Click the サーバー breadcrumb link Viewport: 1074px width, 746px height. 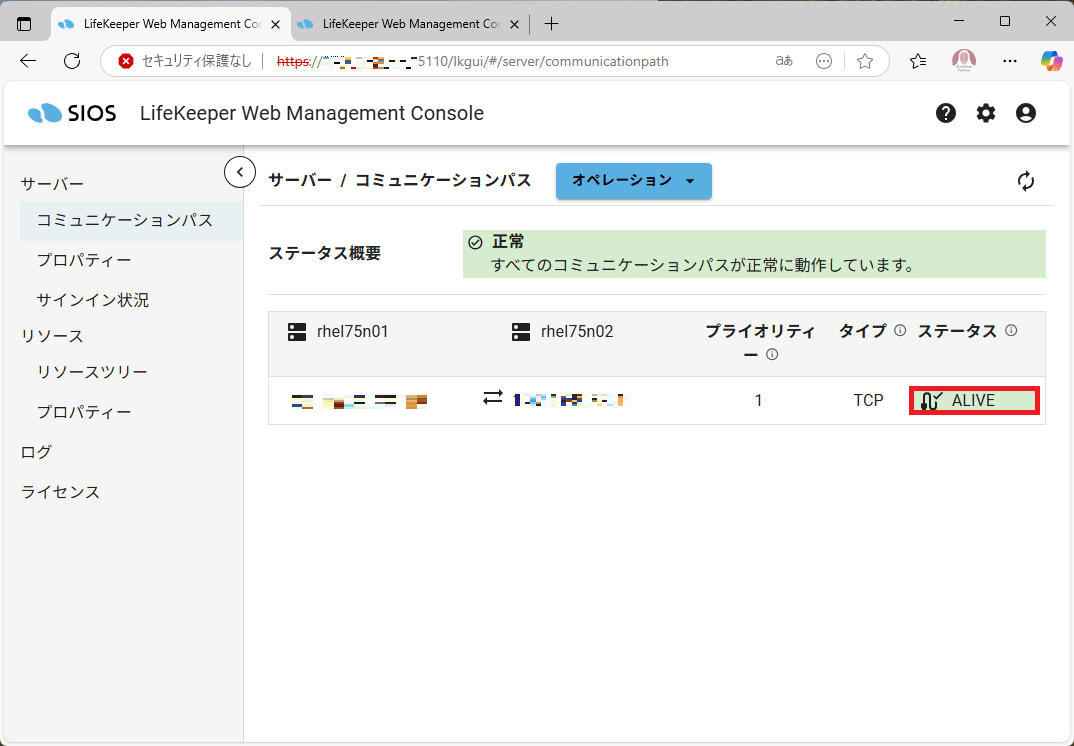pyautogui.click(x=300, y=180)
